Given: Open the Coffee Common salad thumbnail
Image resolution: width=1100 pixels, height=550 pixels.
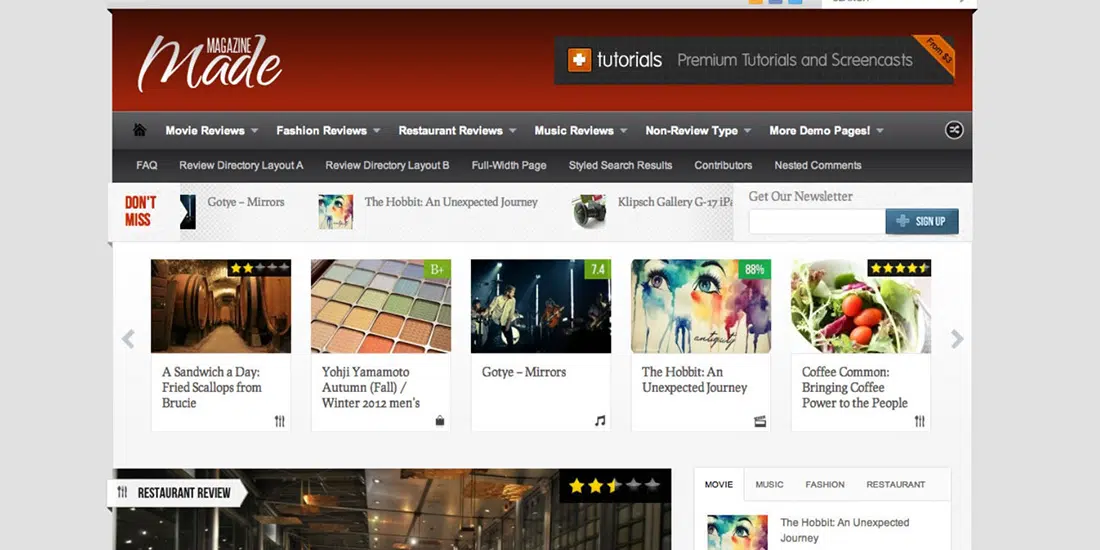Looking at the screenshot, I should (860, 306).
